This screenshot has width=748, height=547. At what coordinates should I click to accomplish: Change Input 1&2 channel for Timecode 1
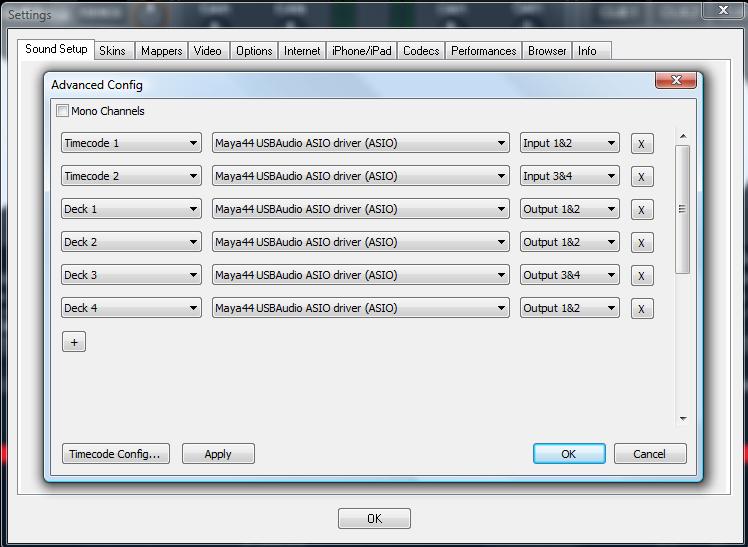570,143
